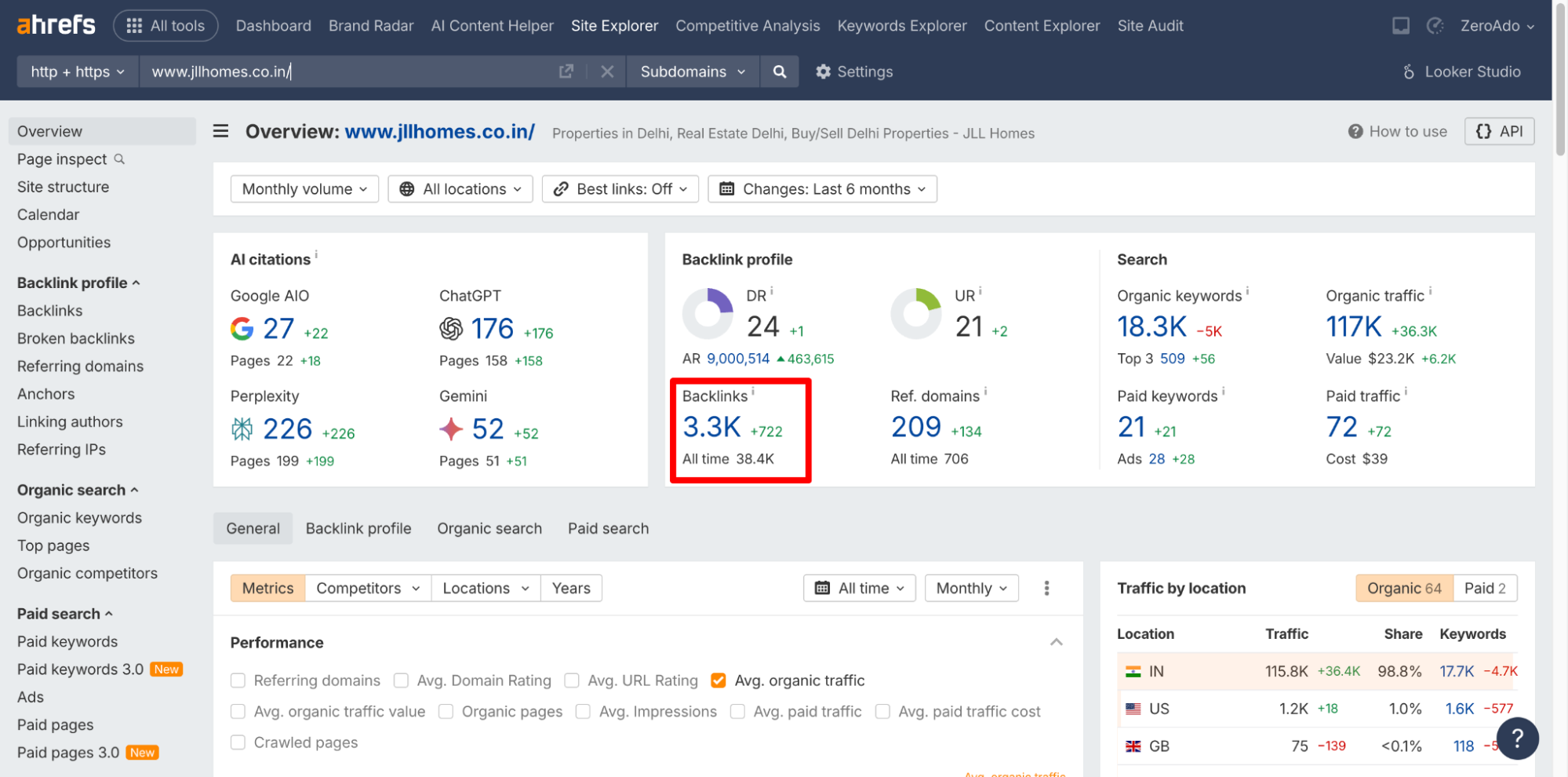Toggle the hamburger sidebar menu icon
The height and width of the screenshot is (777, 1568).
[221, 131]
